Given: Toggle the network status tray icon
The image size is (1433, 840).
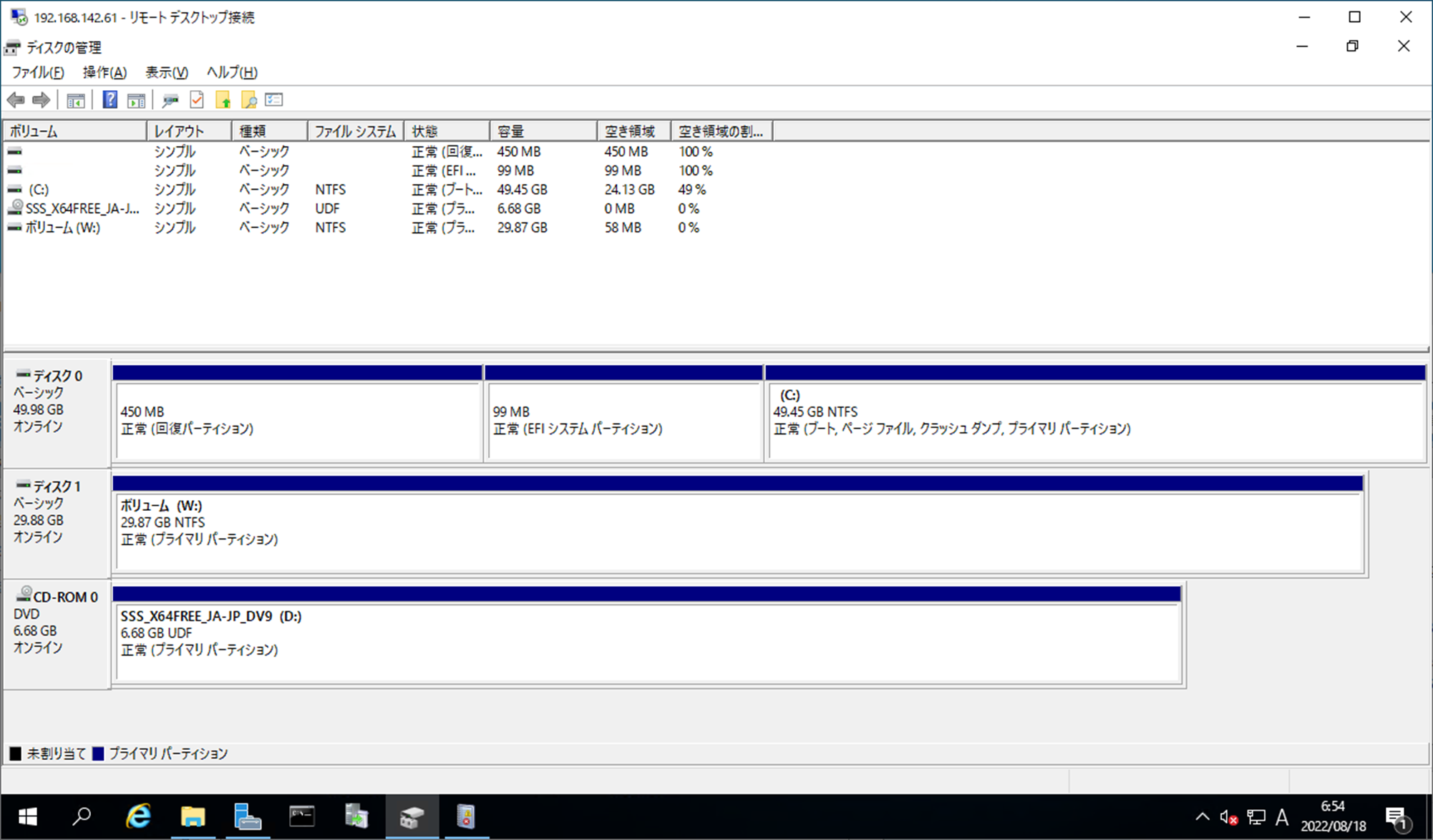Looking at the screenshot, I should click(x=1255, y=817).
